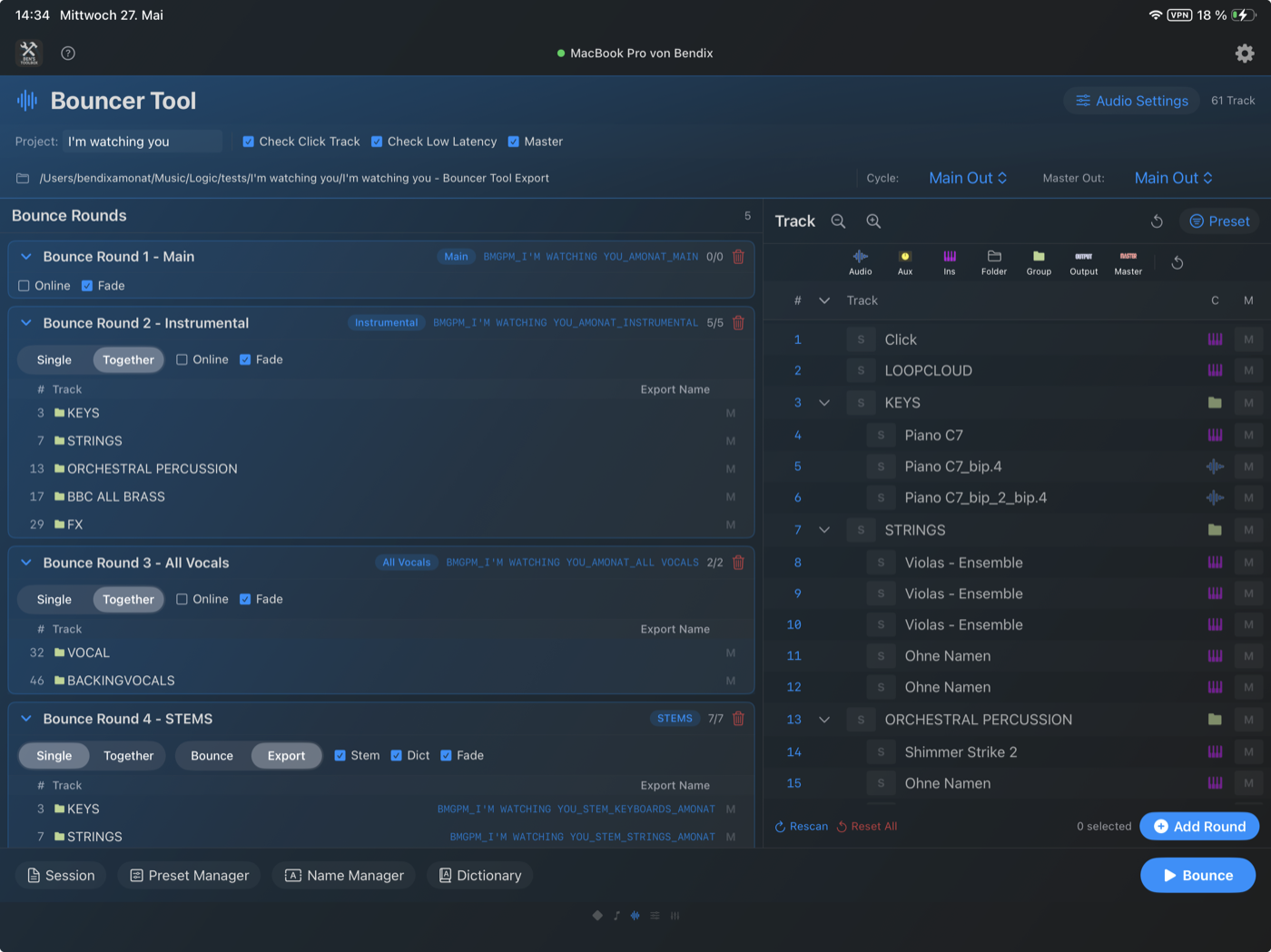Click the zoom in magnifier icon
The image size is (1271, 952).
click(873, 221)
